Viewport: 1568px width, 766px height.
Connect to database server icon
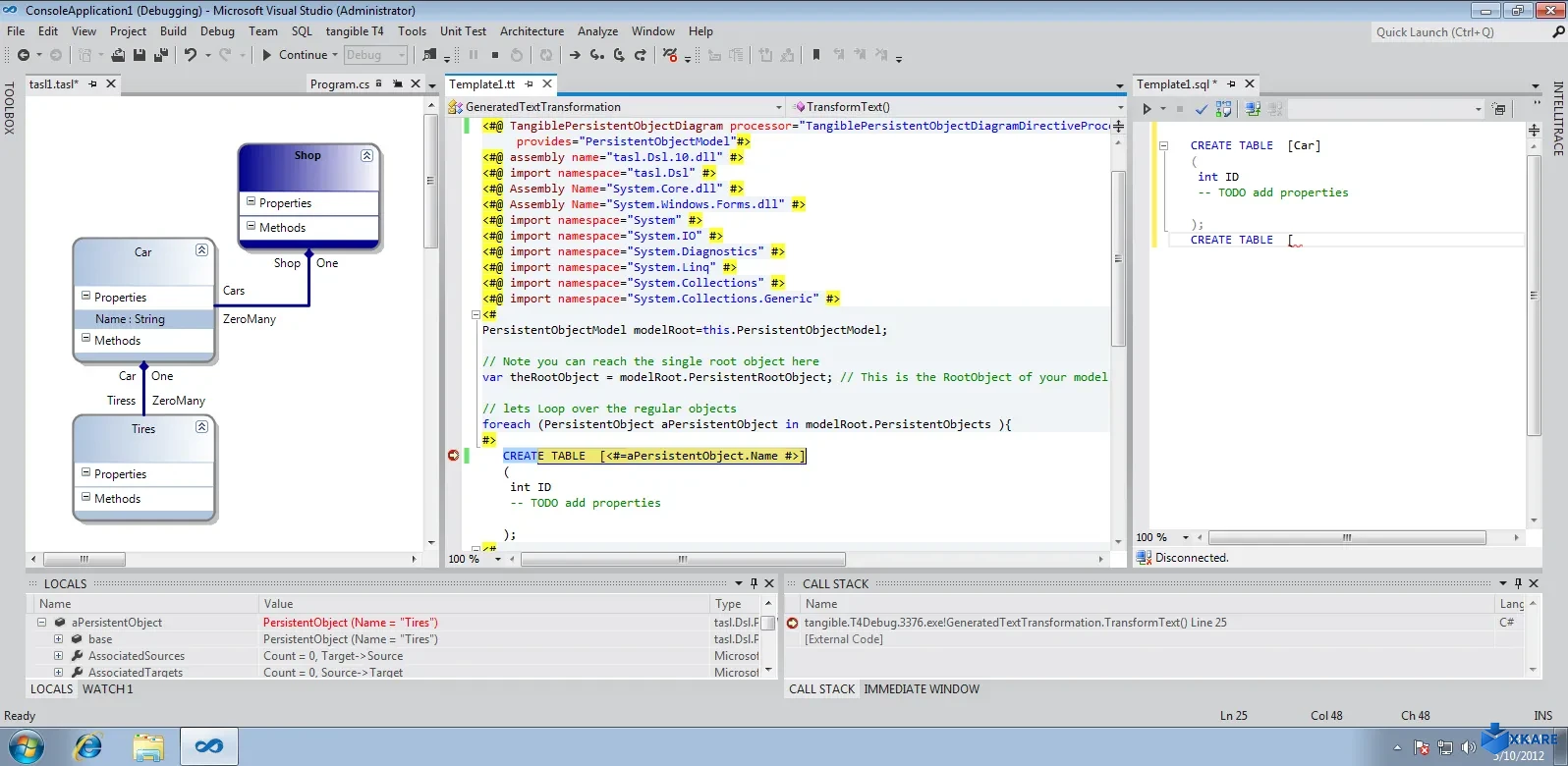point(1253,109)
